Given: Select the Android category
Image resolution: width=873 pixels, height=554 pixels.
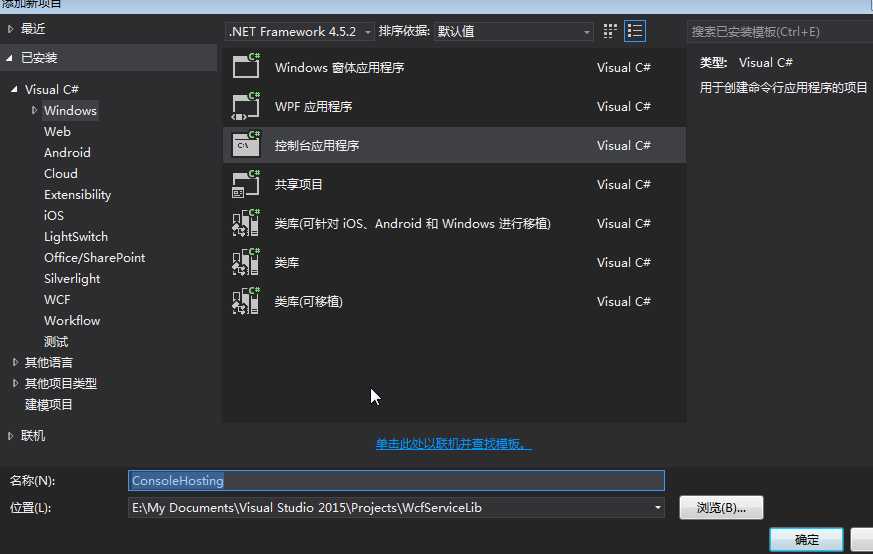Looking at the screenshot, I should tap(67, 153).
